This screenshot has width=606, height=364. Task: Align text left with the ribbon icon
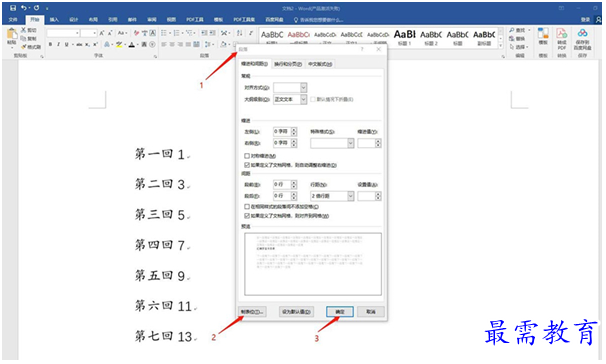164,45
